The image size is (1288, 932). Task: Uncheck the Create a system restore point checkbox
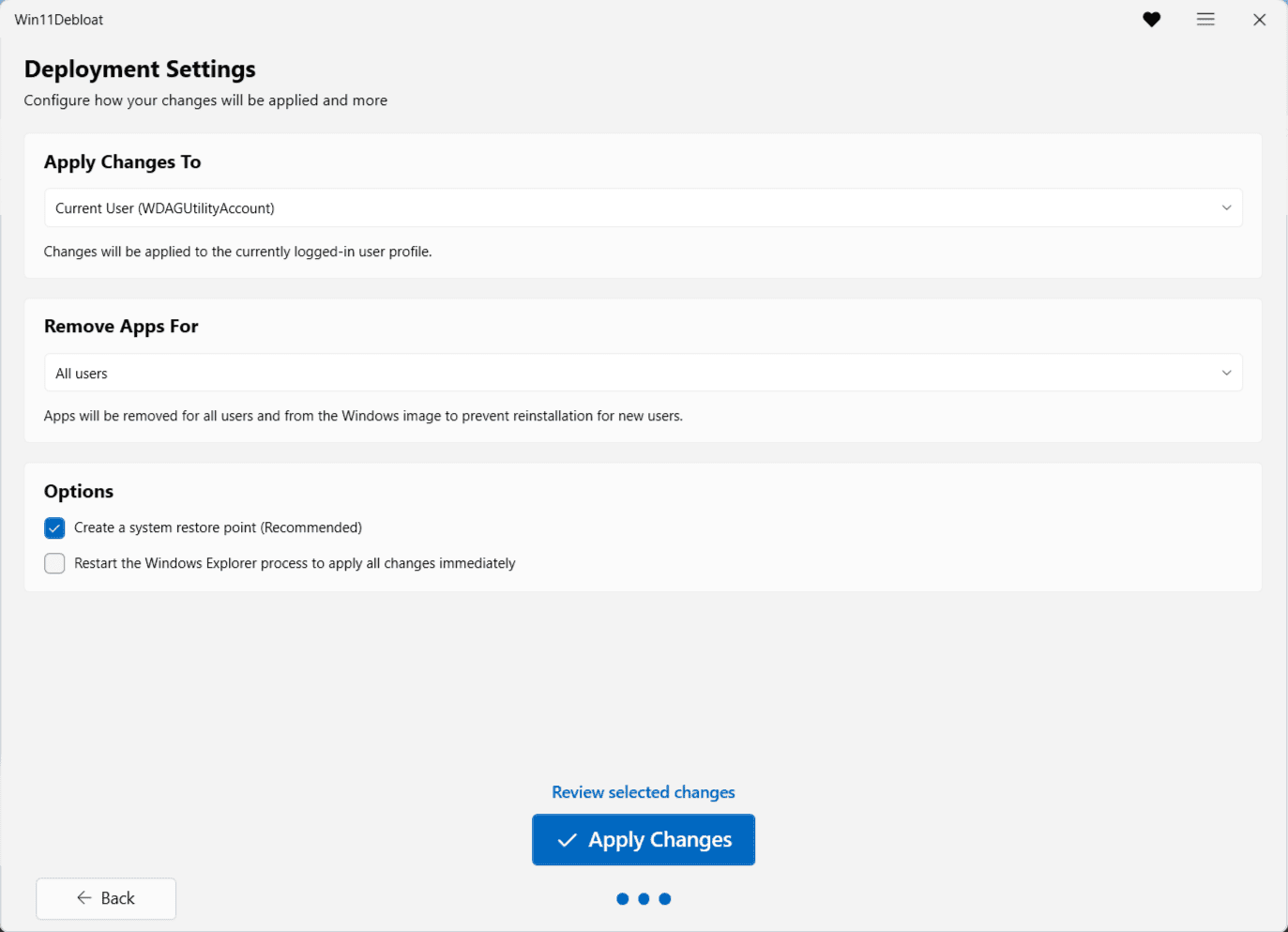(x=54, y=528)
